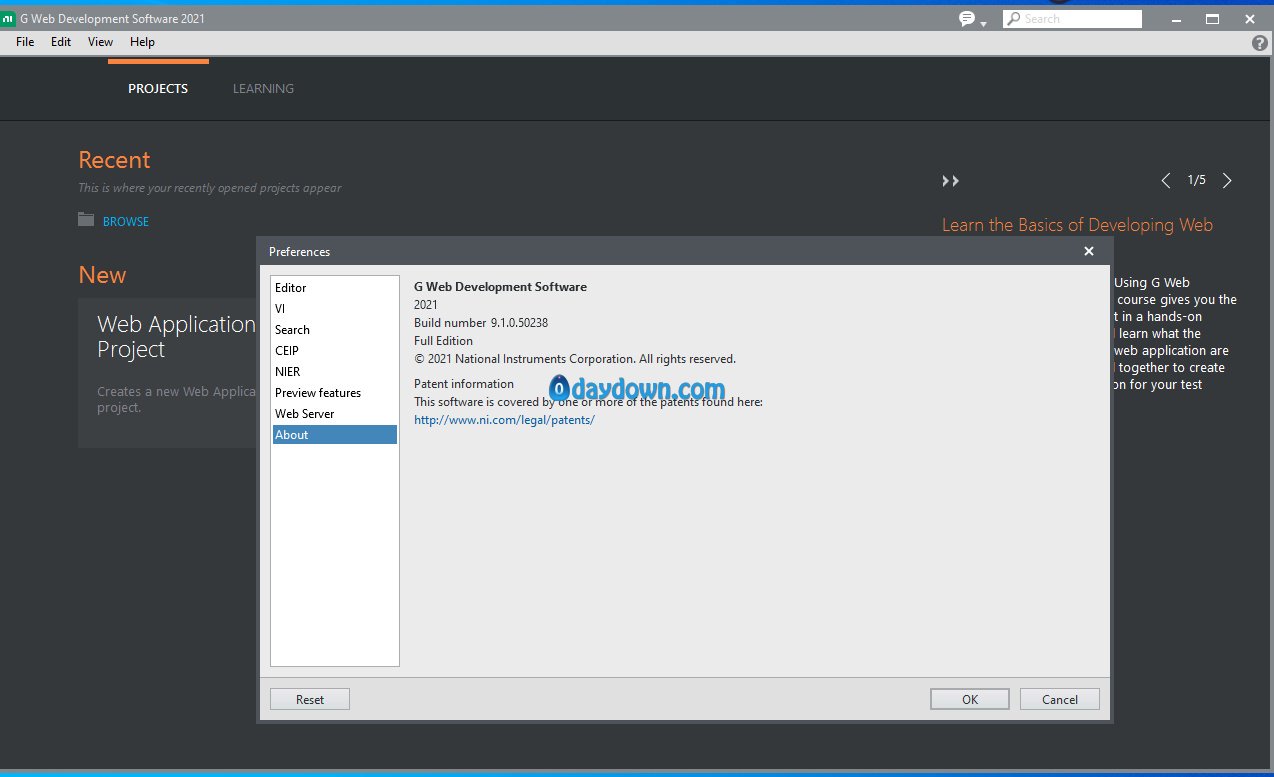Switch to the Learning tab
The width and height of the screenshot is (1274, 777).
263,88
